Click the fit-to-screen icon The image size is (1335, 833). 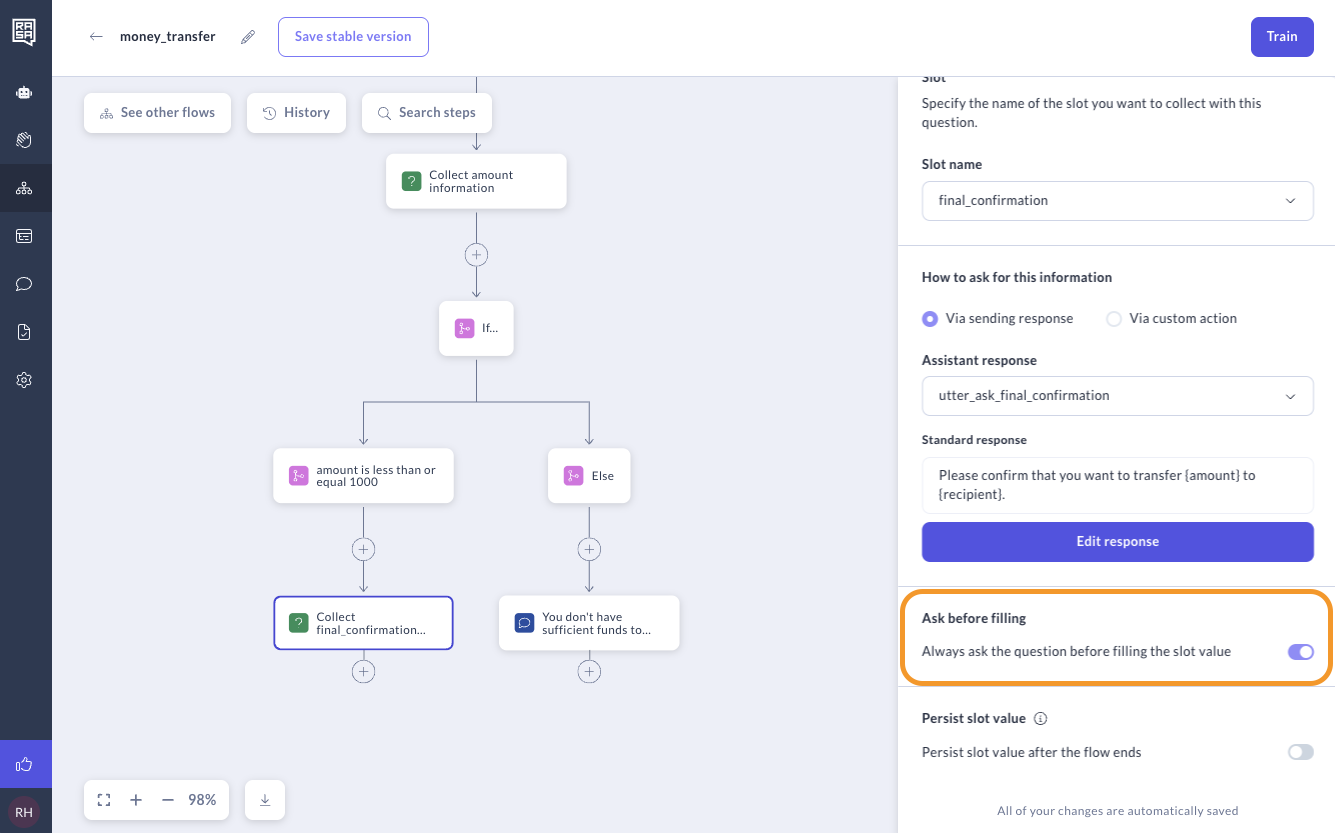(x=104, y=800)
